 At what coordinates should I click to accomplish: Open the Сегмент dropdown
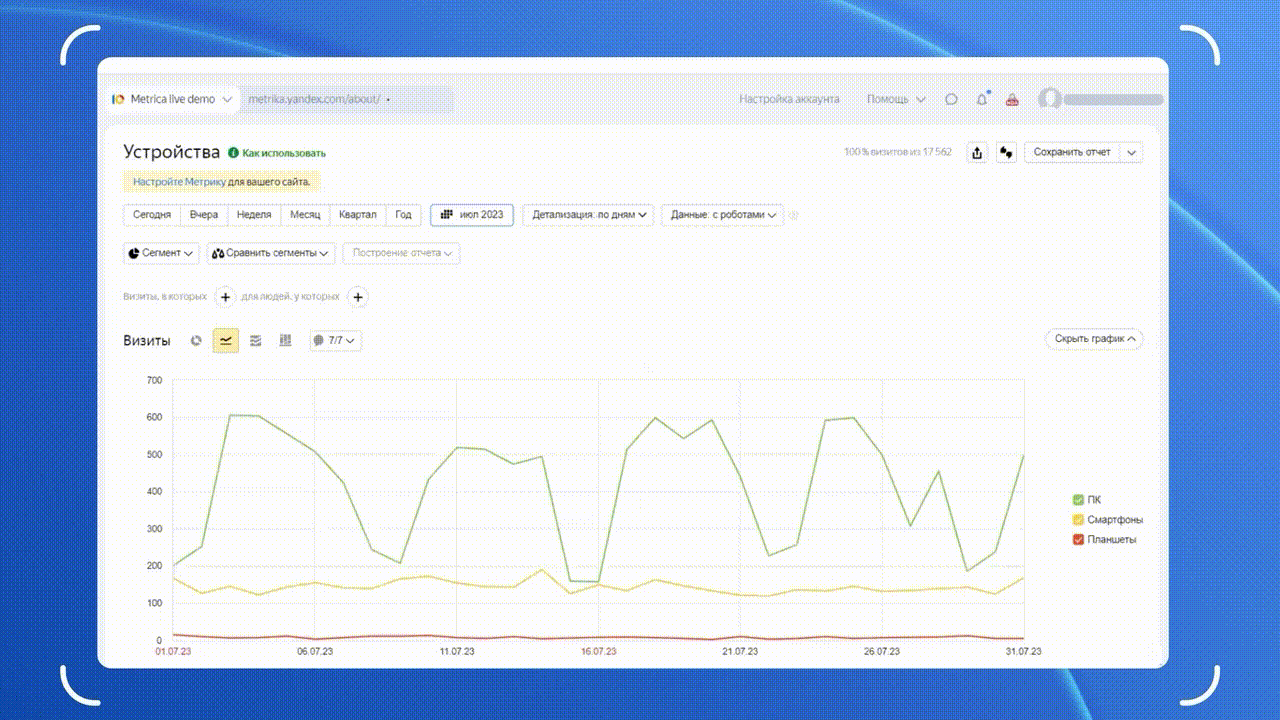tap(161, 253)
